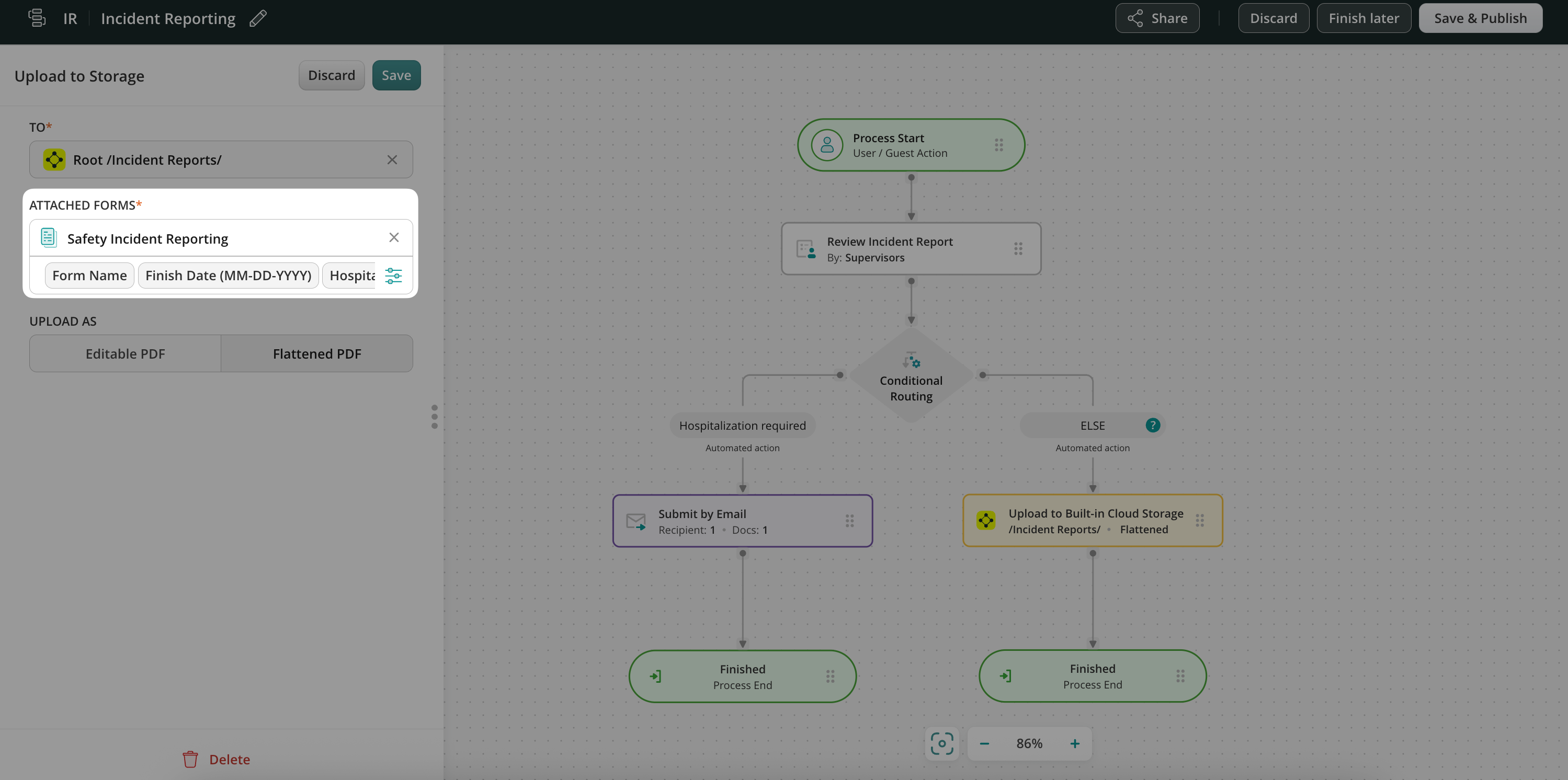This screenshot has height=780, width=1568.
Task: Click the side panel three-dot resize handle
Action: click(x=434, y=417)
